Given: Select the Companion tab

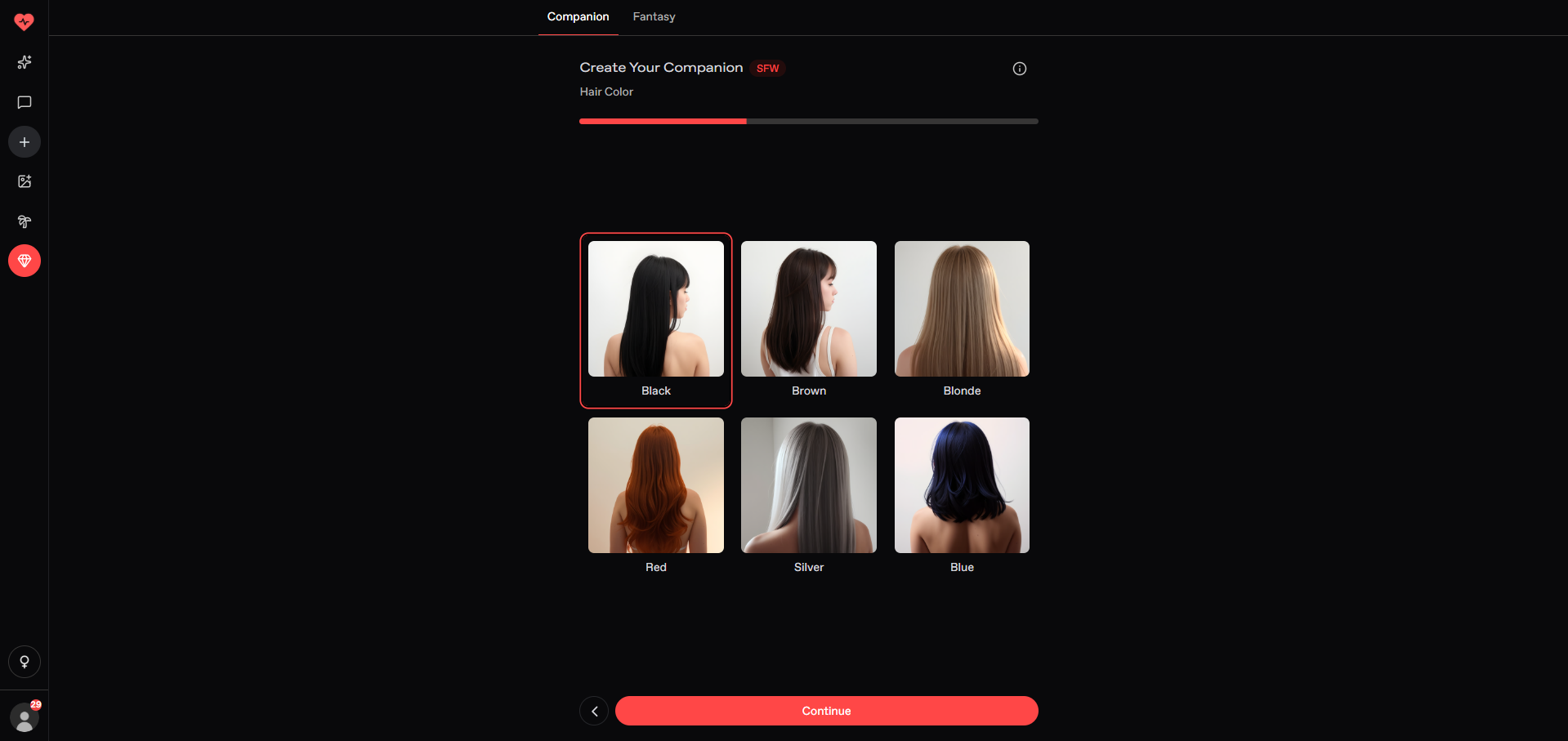Looking at the screenshot, I should (578, 17).
